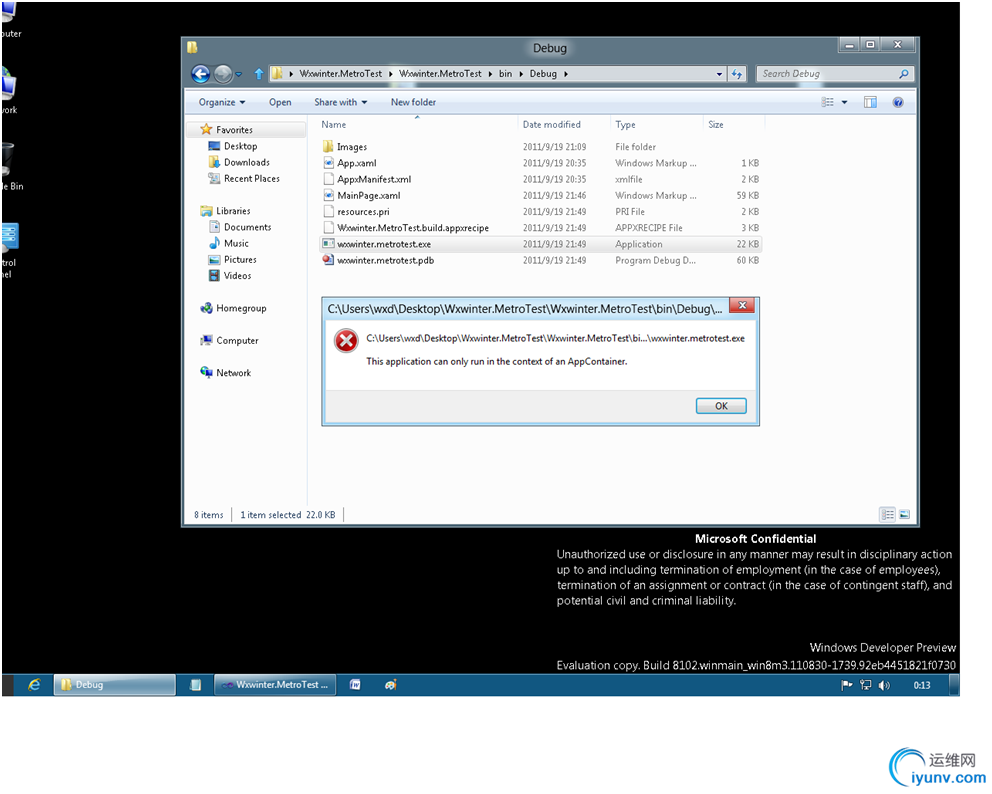Select the wxwinter.metrotest.exe application icon
992x794 pixels.
[x=328, y=244]
